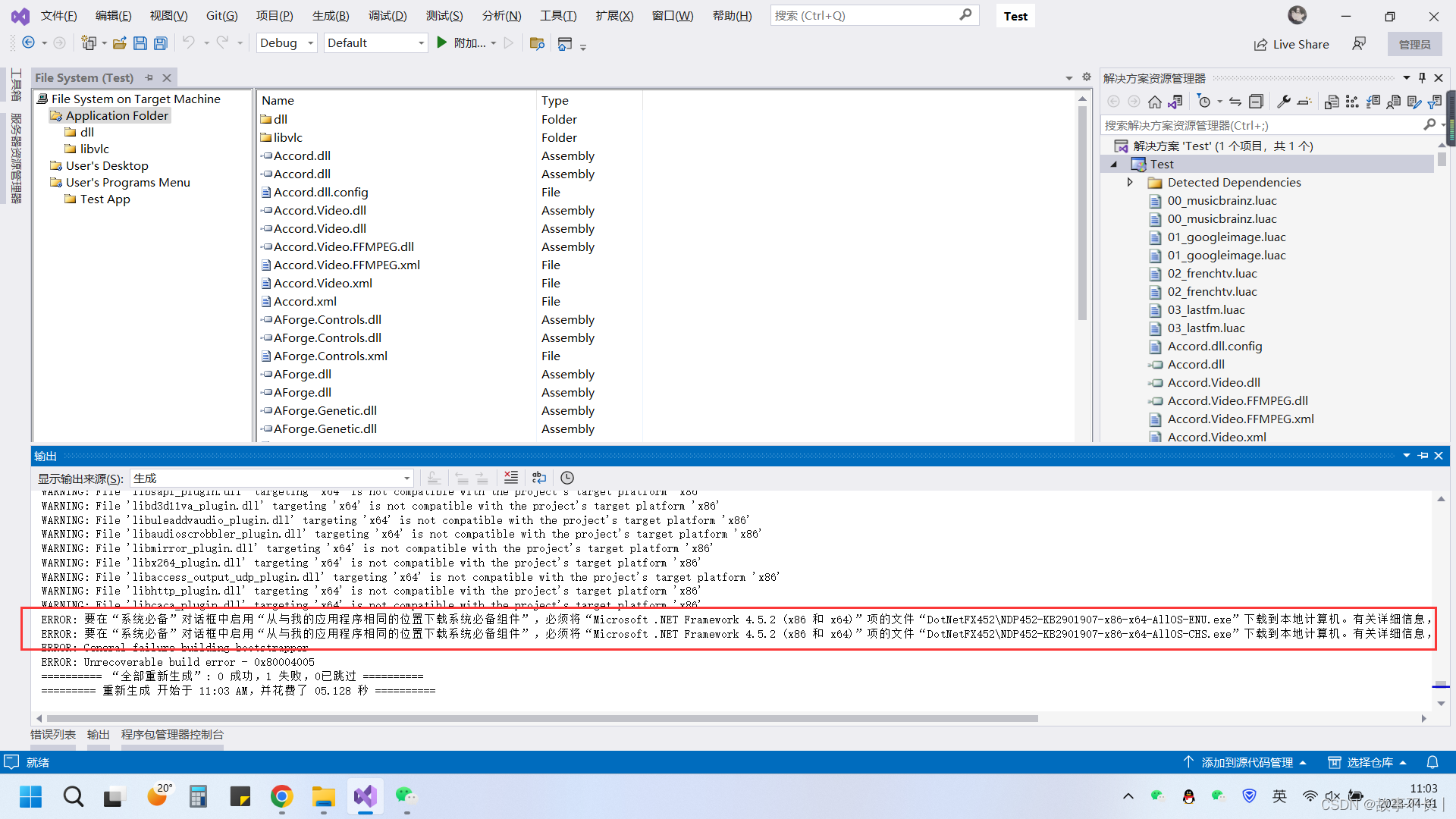Click the Save icon in toolbar
Image resolution: width=1456 pixels, height=819 pixels.
(140, 43)
